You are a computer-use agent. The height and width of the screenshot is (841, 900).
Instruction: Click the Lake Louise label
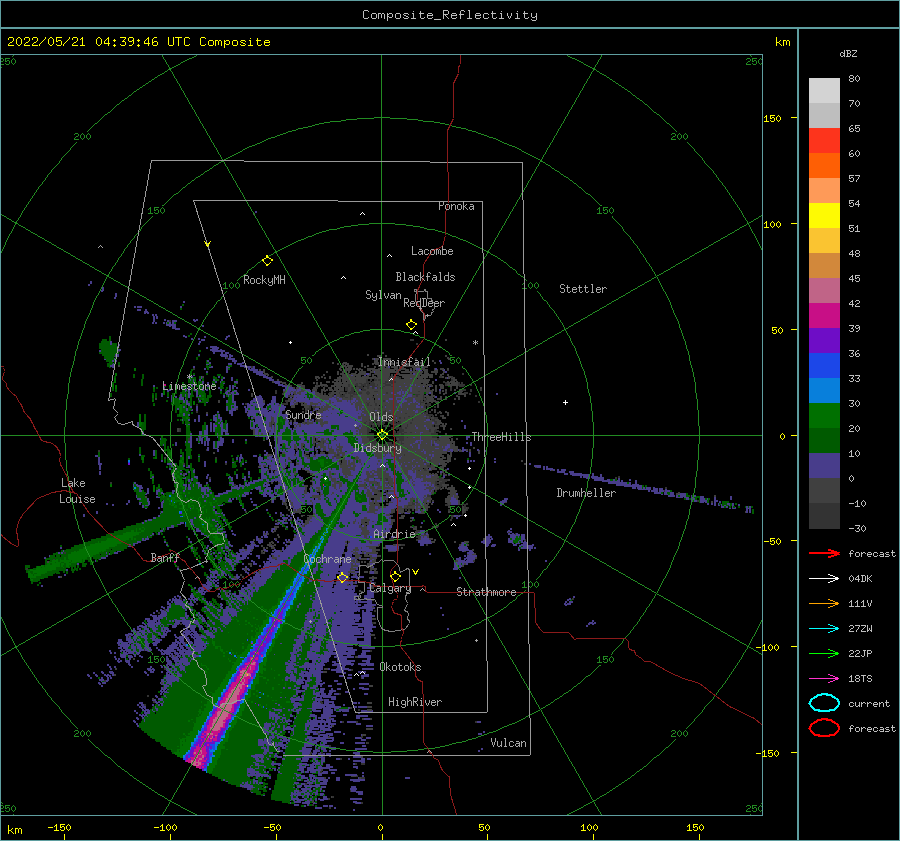(77, 491)
